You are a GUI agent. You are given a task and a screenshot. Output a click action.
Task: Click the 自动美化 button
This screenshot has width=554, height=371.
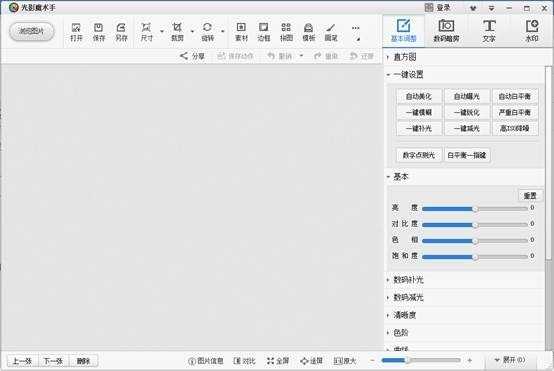pyautogui.click(x=419, y=96)
